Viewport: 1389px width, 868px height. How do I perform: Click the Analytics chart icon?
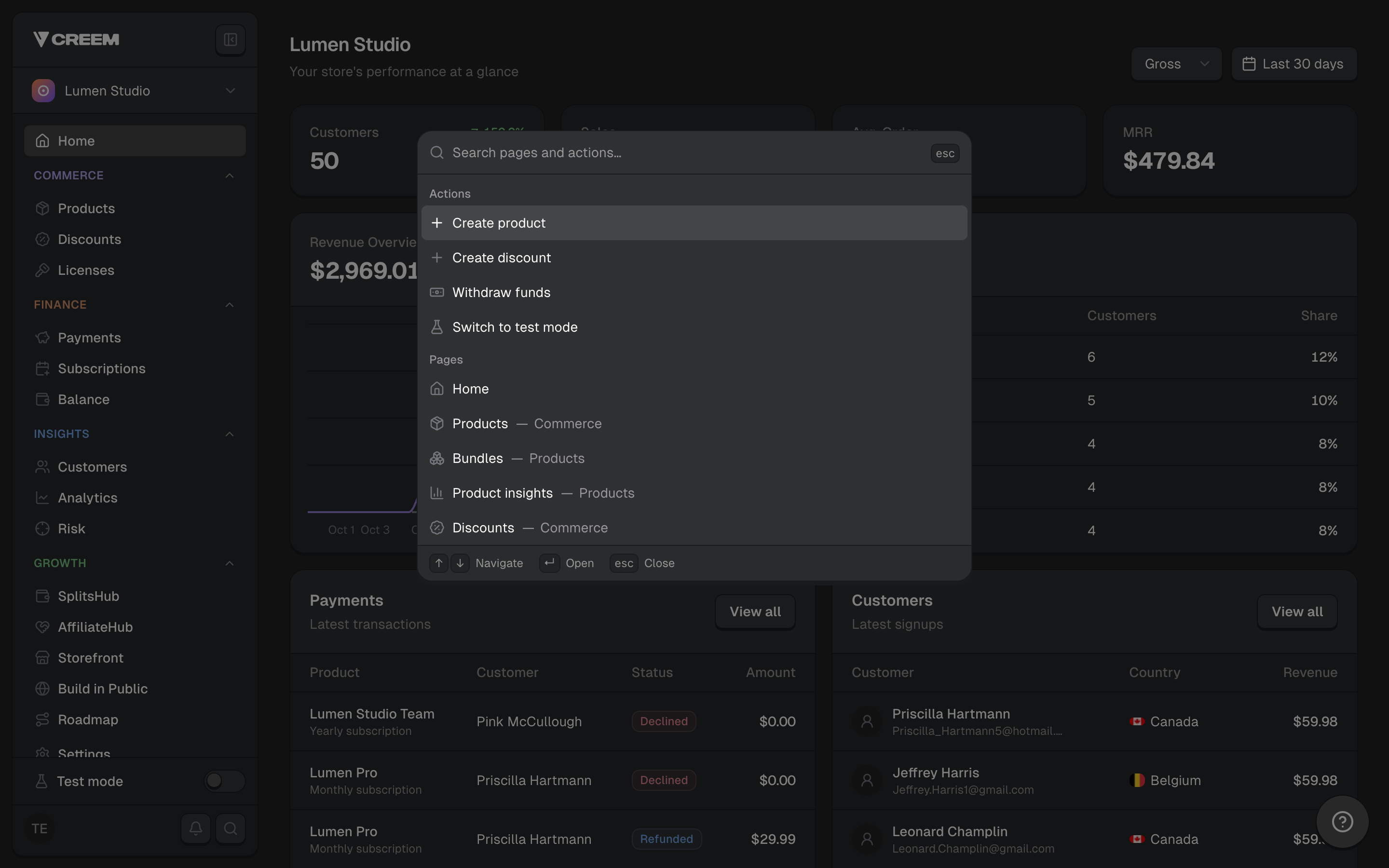[x=42, y=498]
